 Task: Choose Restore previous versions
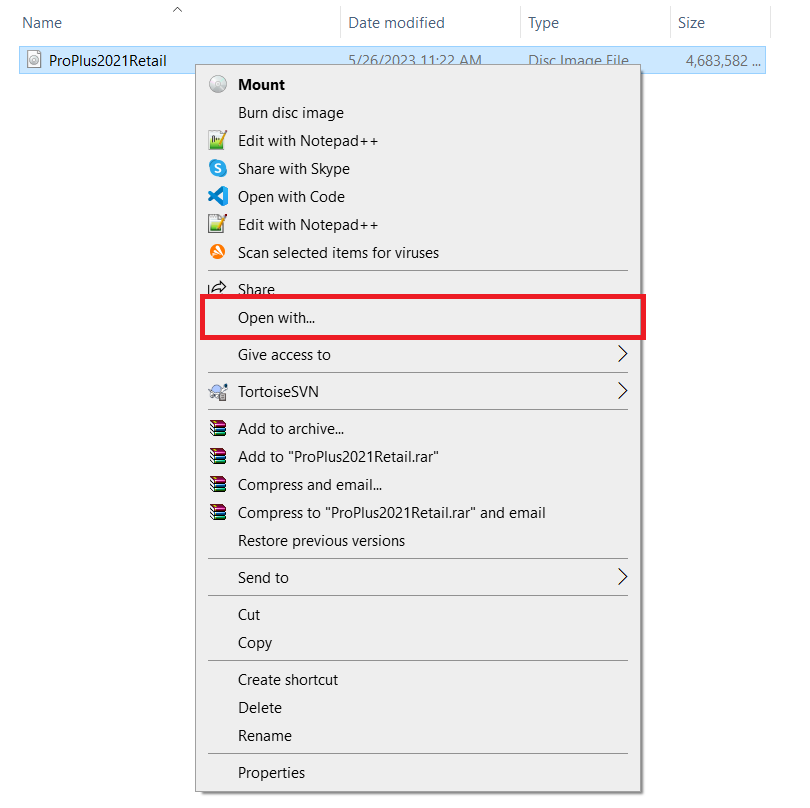point(418,540)
